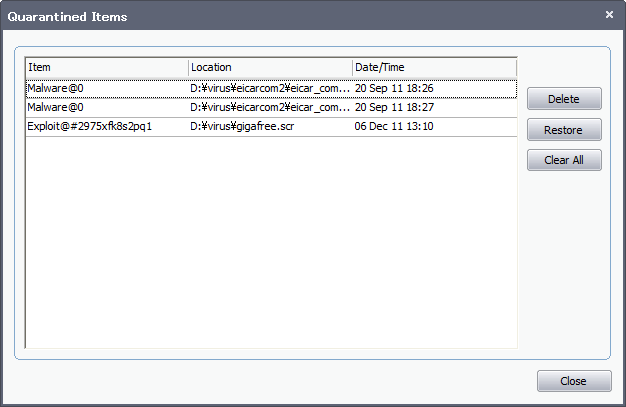Click the 06 Dec 11 13:10 date cell
This screenshot has height=407, width=626.
point(394,127)
